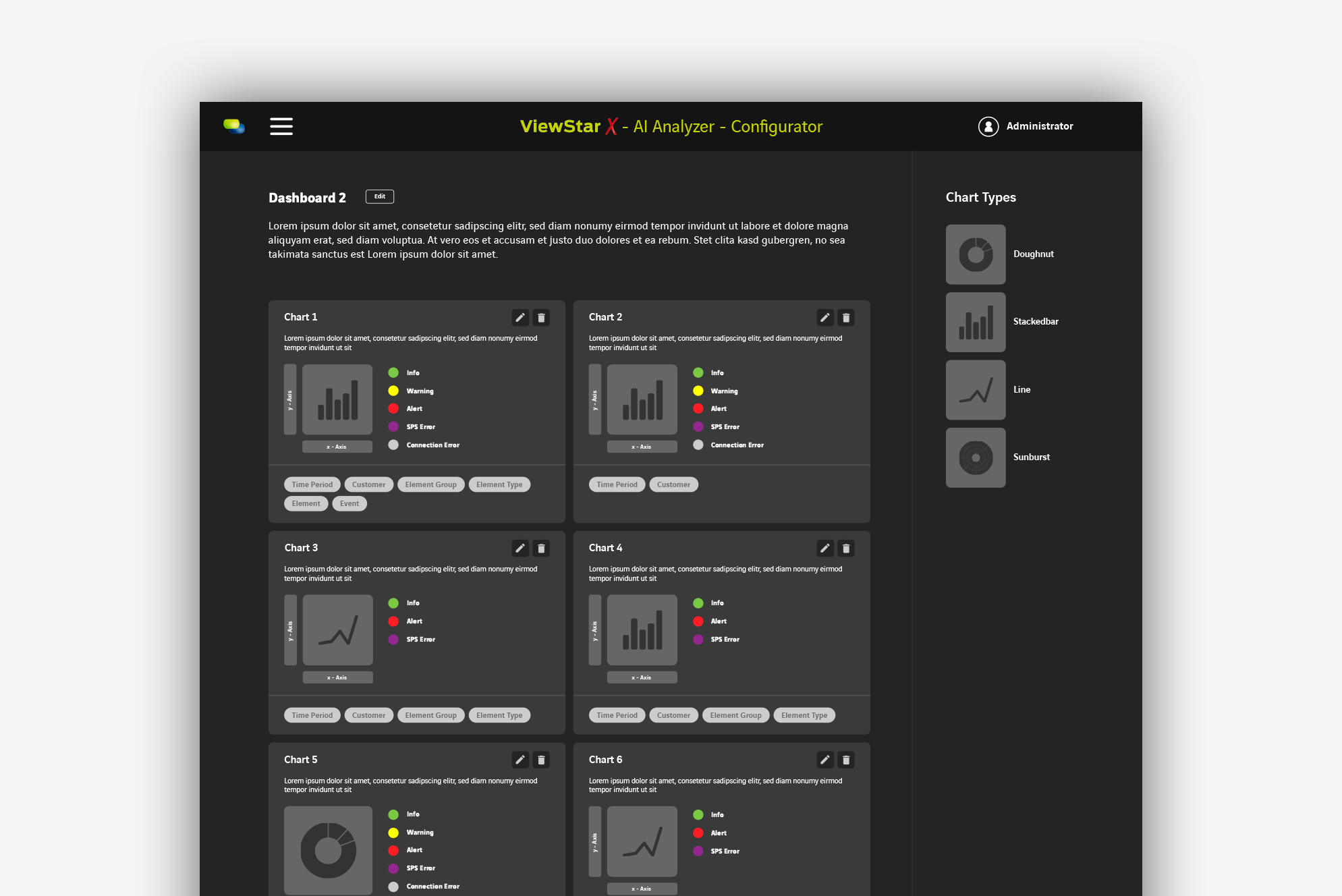Delete Chart 5 with trash icon
This screenshot has width=1342, height=896.
tap(541, 760)
